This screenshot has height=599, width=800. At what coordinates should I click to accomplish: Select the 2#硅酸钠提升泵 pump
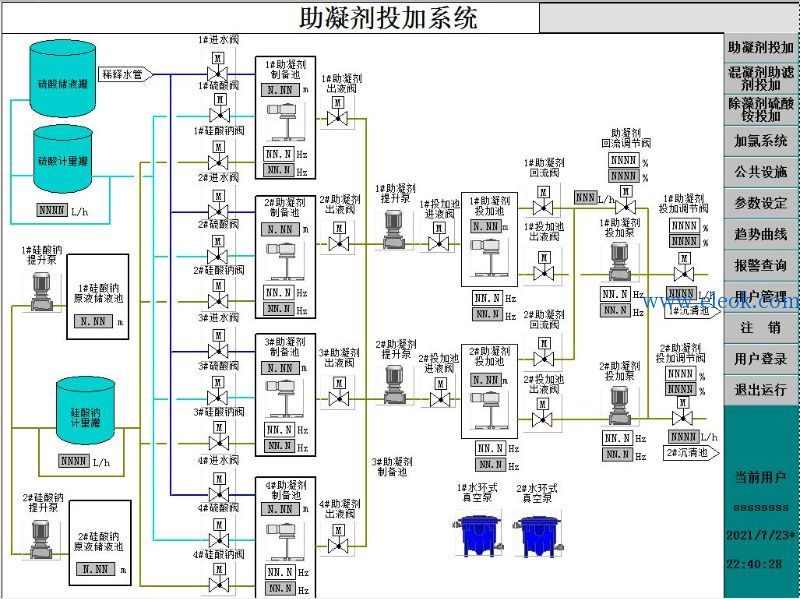click(x=40, y=540)
